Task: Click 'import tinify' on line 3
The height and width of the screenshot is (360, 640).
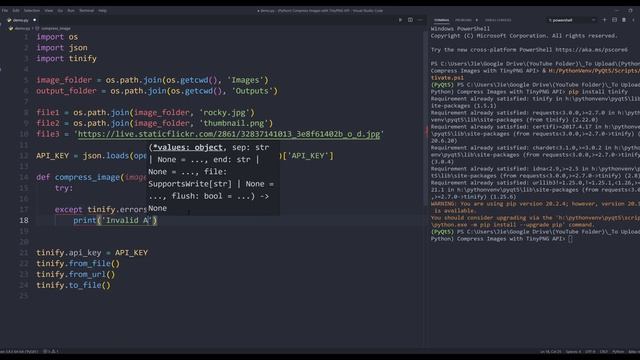Action: (67, 58)
